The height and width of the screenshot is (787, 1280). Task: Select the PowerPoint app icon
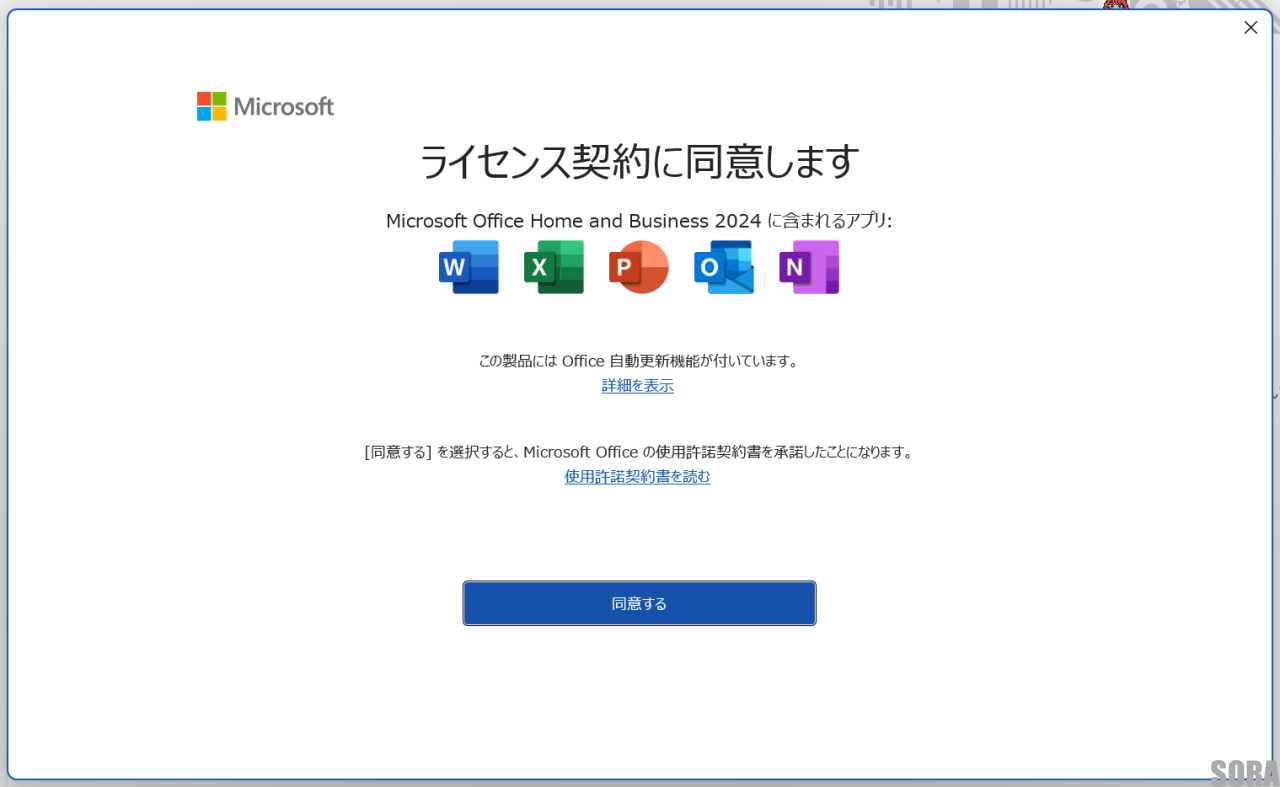(x=638, y=267)
